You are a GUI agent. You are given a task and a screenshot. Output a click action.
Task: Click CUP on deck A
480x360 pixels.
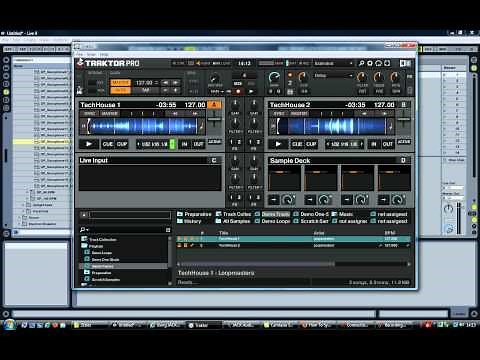click(122, 144)
